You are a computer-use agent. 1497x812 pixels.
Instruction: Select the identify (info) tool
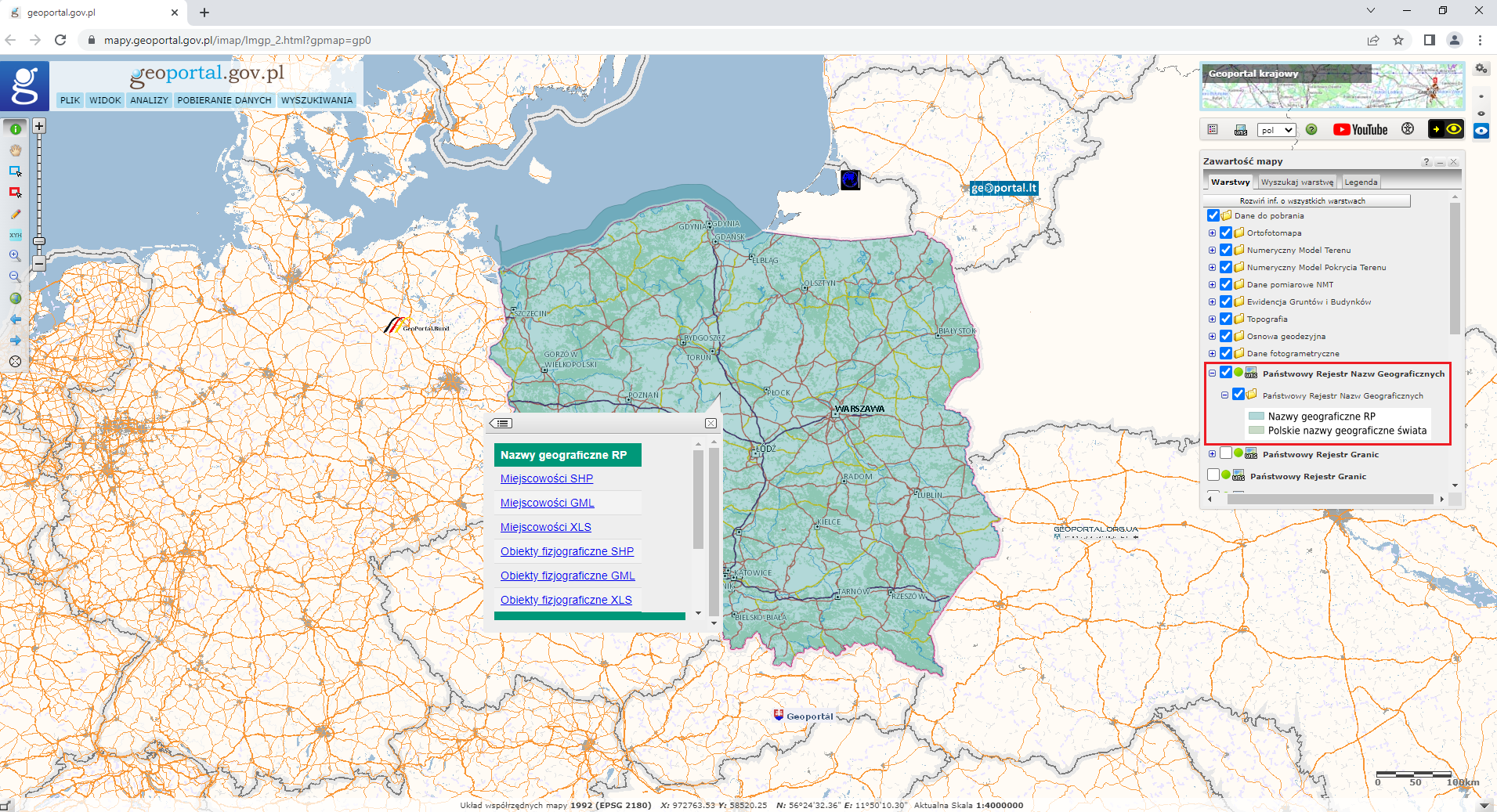tap(15, 128)
